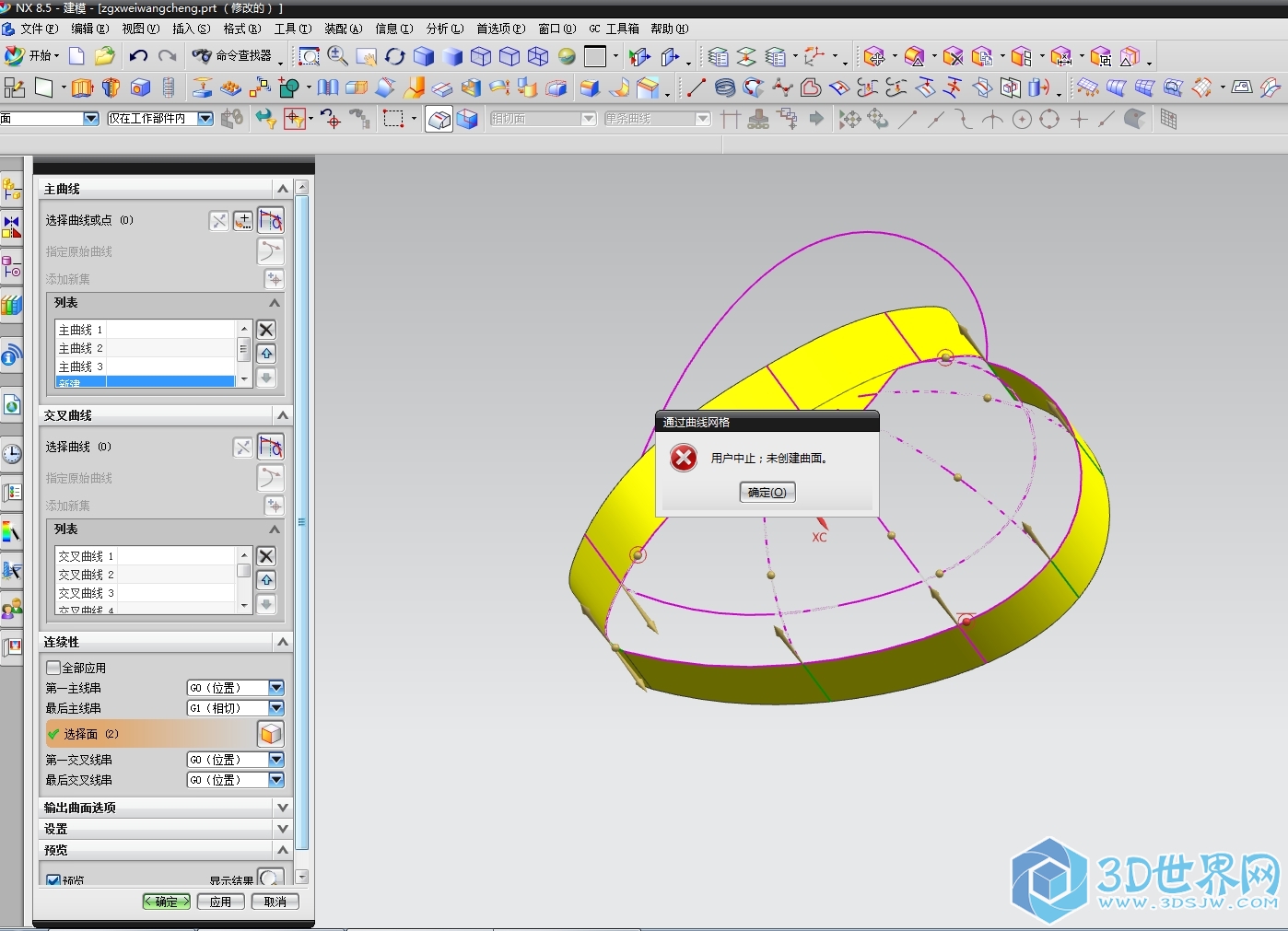
Task: Click the Fit view icon
Action: [x=310, y=56]
